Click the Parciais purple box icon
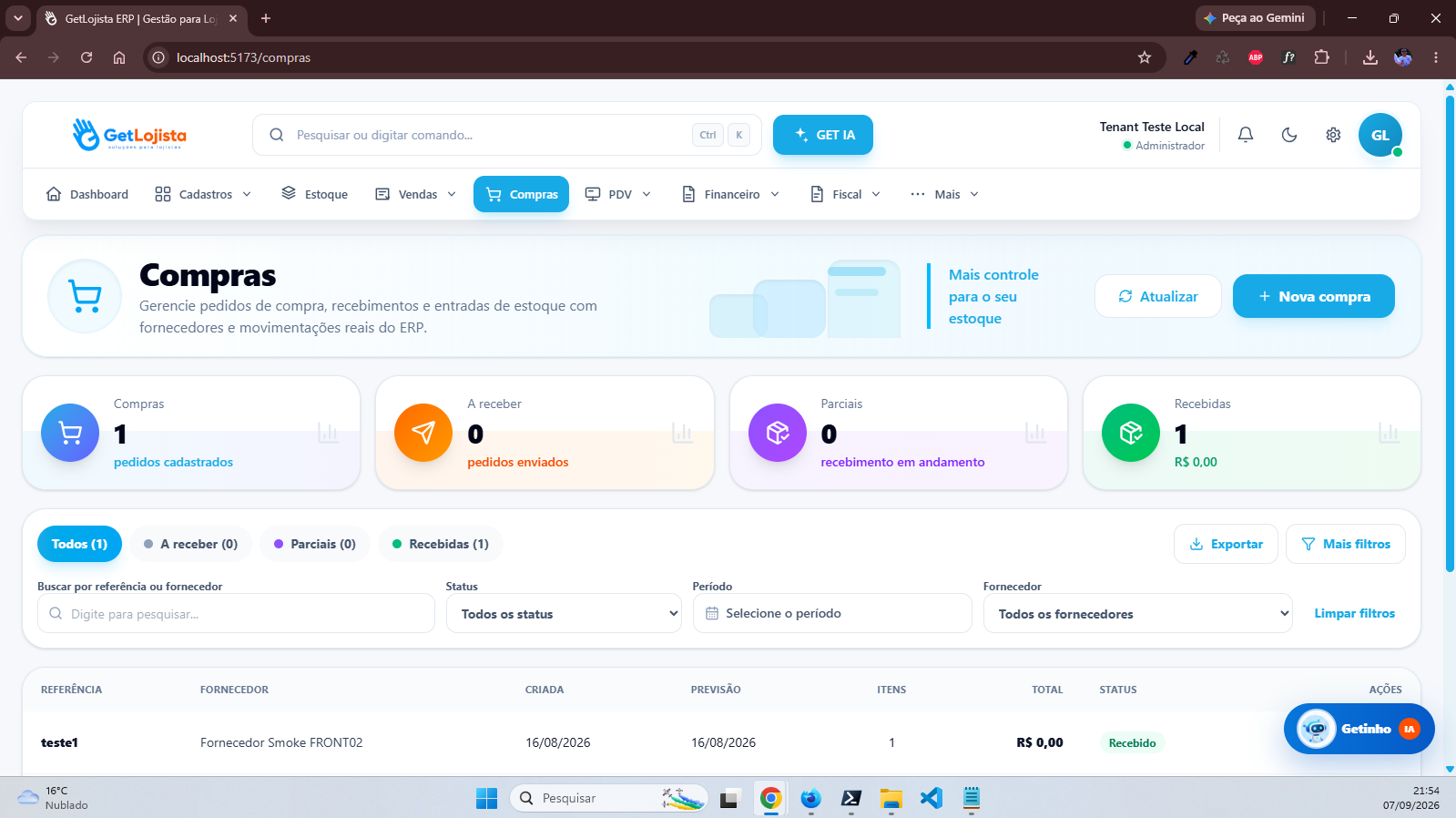This screenshot has height=818, width=1456. click(x=778, y=433)
